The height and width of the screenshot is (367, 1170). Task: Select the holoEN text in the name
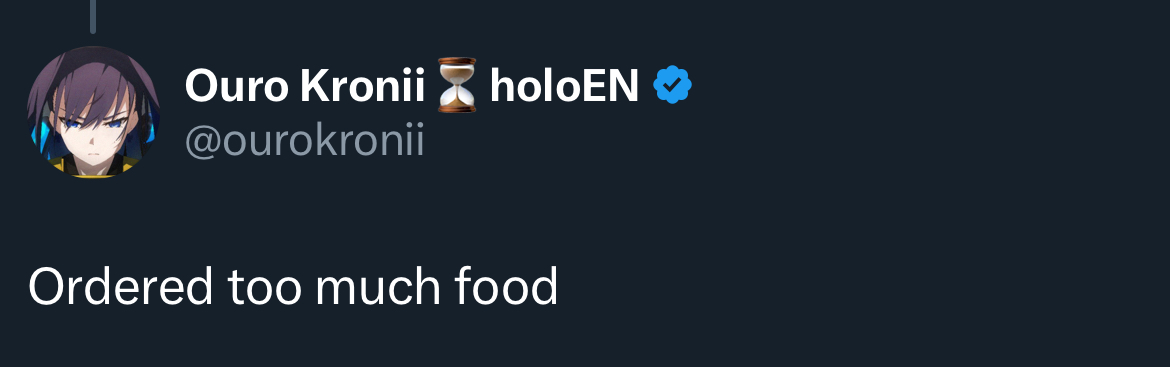point(564,87)
